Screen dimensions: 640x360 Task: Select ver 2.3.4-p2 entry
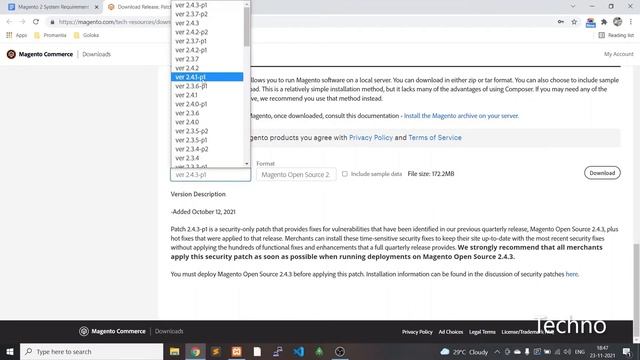[x=207, y=149]
